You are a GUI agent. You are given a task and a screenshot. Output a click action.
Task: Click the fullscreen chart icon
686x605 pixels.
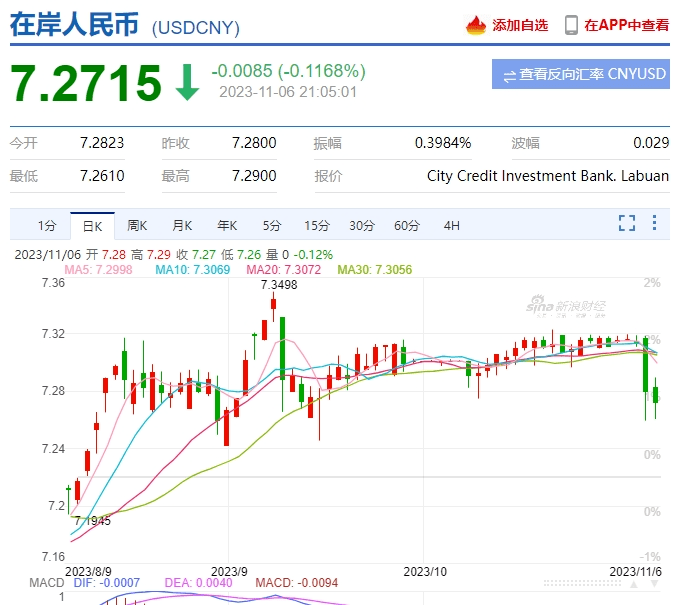point(627,223)
